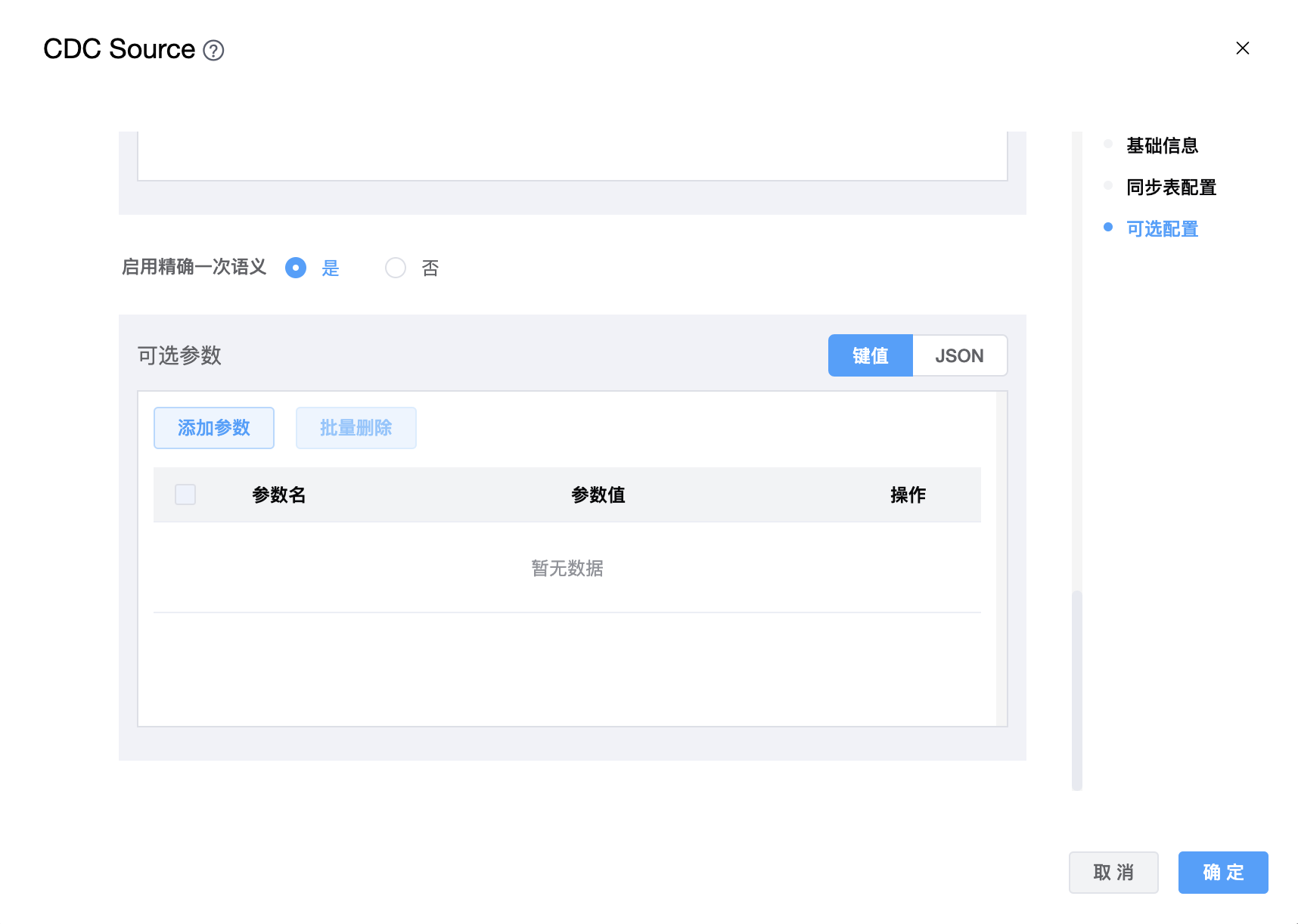Close the CDC Source dialog
1298x924 pixels.
[1242, 48]
